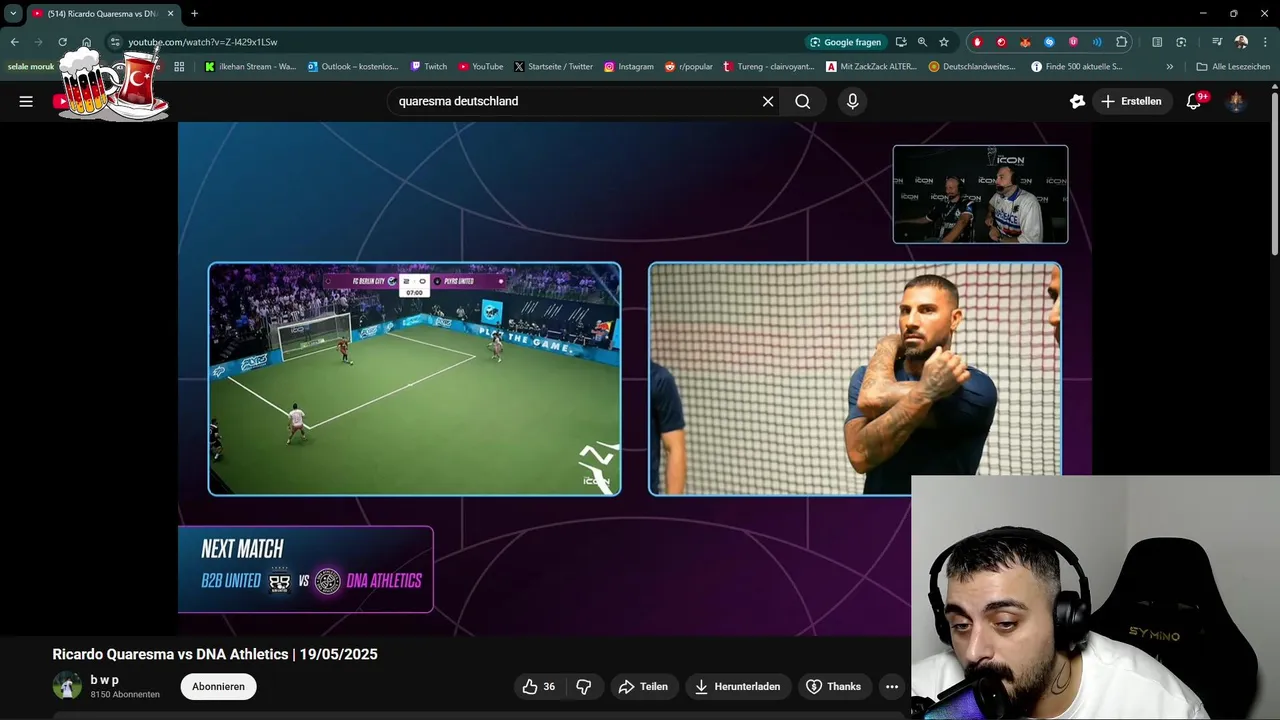
Task: Open the YouTube account avatar menu
Action: pyautogui.click(x=1236, y=101)
